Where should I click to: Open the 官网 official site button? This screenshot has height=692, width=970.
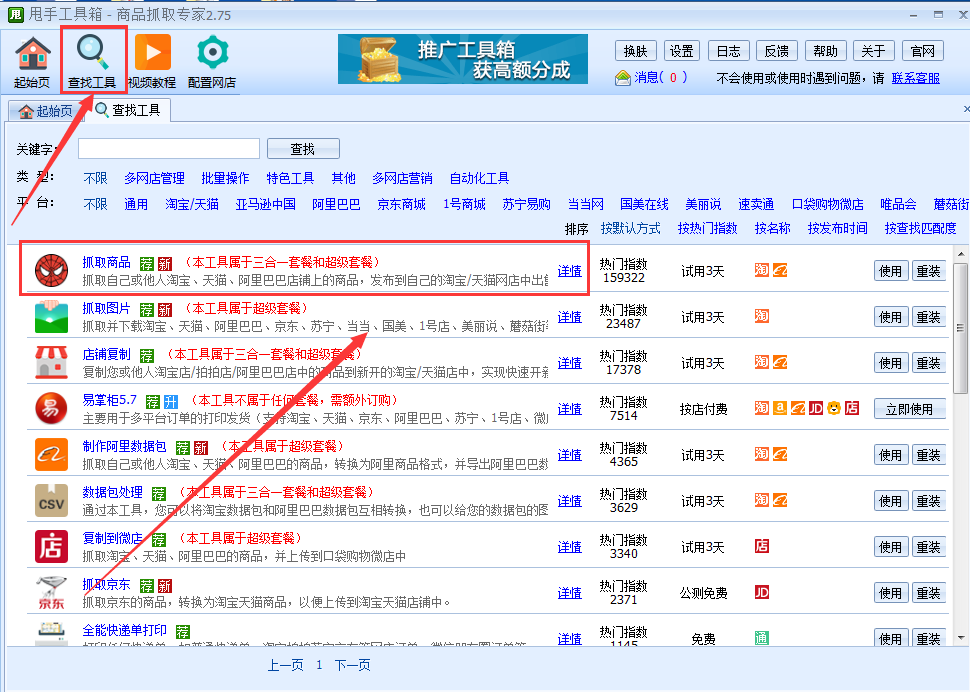point(923,51)
